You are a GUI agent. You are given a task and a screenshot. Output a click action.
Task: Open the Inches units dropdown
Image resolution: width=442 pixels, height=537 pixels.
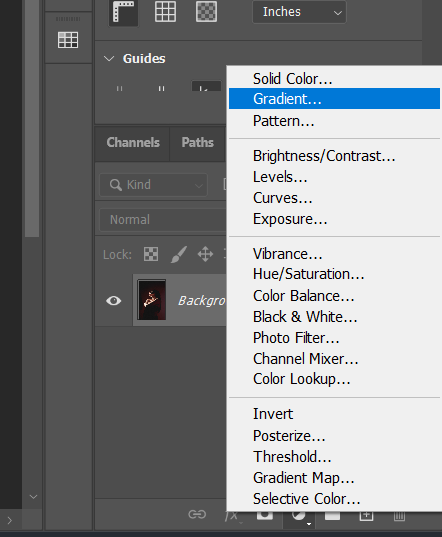coord(299,12)
